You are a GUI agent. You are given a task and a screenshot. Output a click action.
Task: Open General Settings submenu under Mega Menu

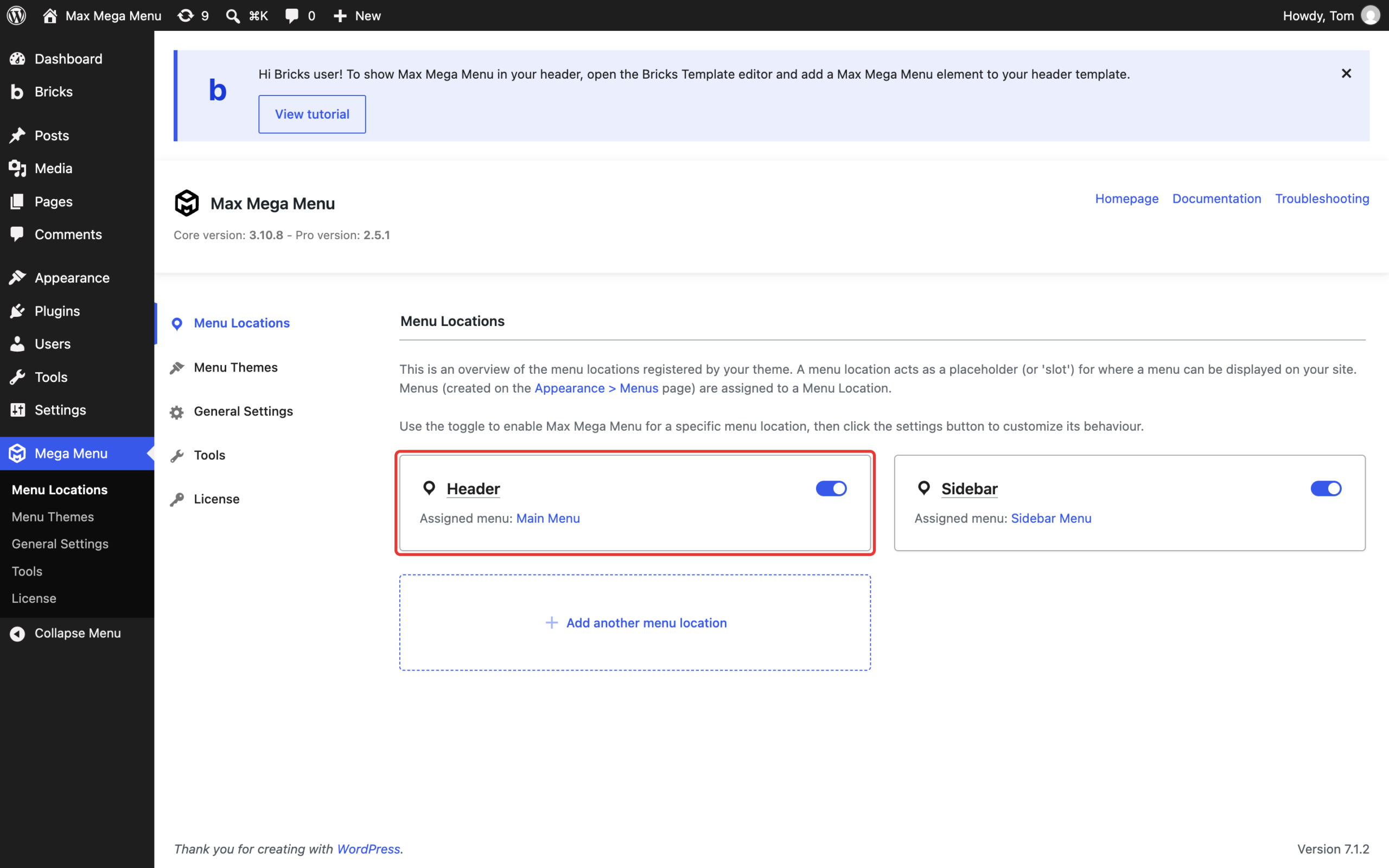point(60,544)
